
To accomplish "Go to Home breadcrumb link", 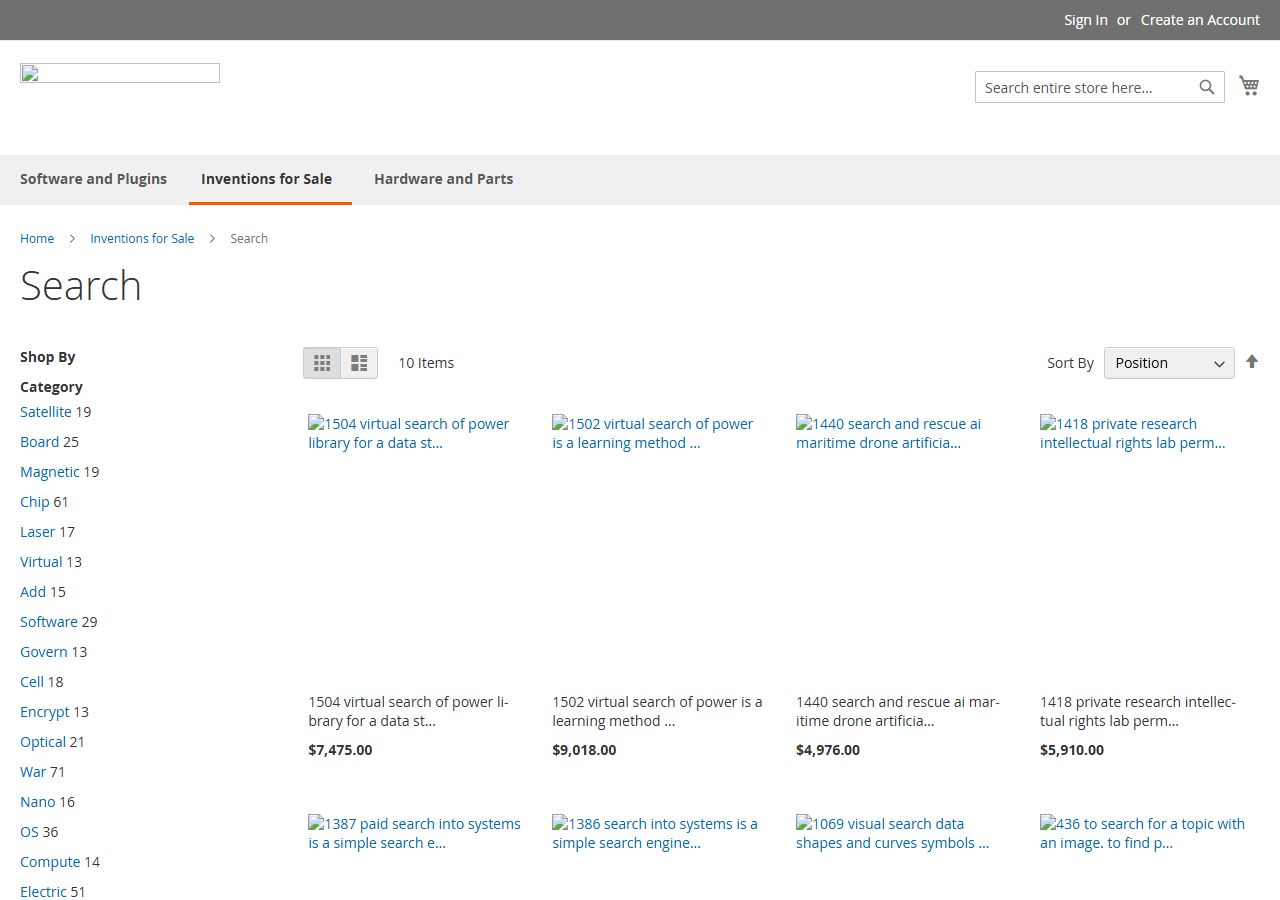I will [37, 238].
